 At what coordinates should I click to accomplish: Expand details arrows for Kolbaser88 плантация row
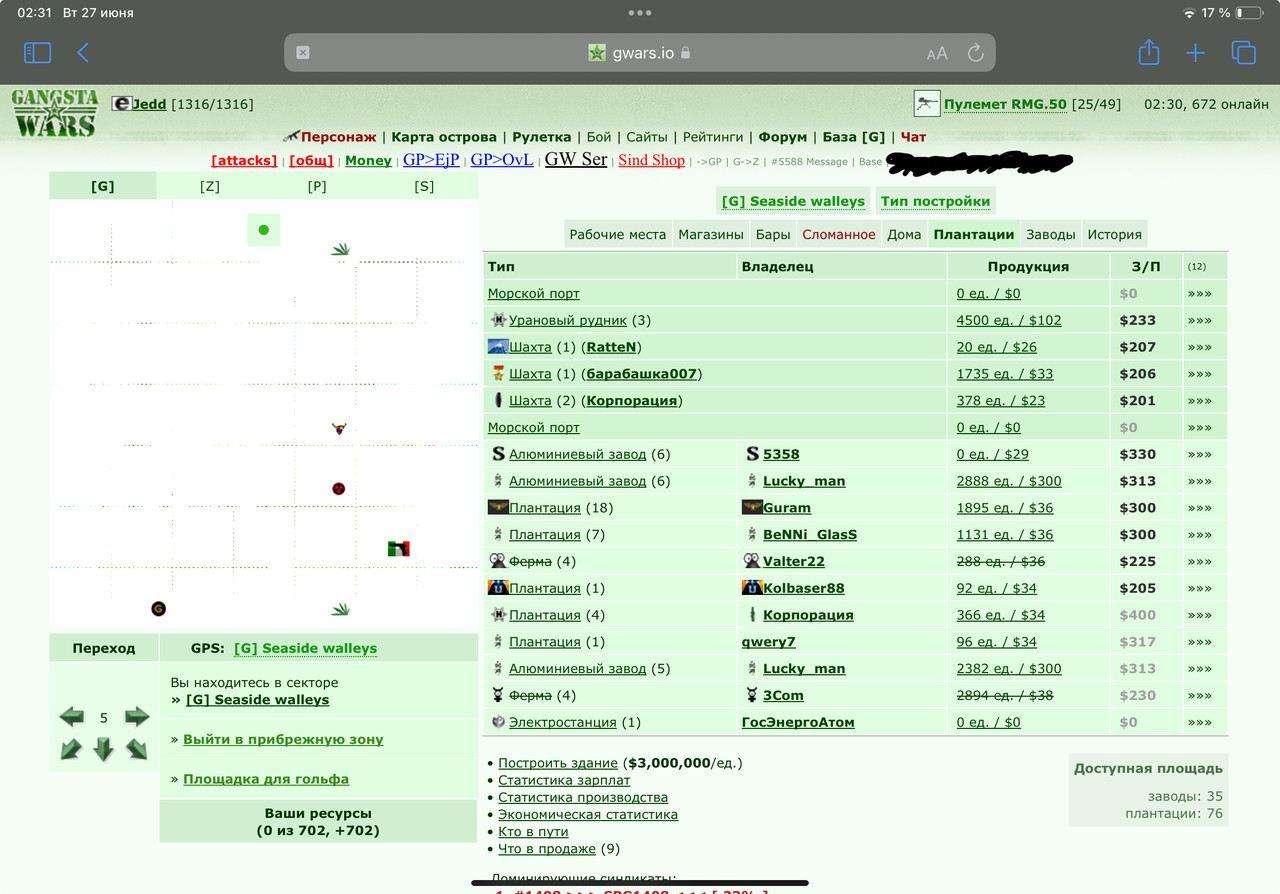pos(1199,588)
